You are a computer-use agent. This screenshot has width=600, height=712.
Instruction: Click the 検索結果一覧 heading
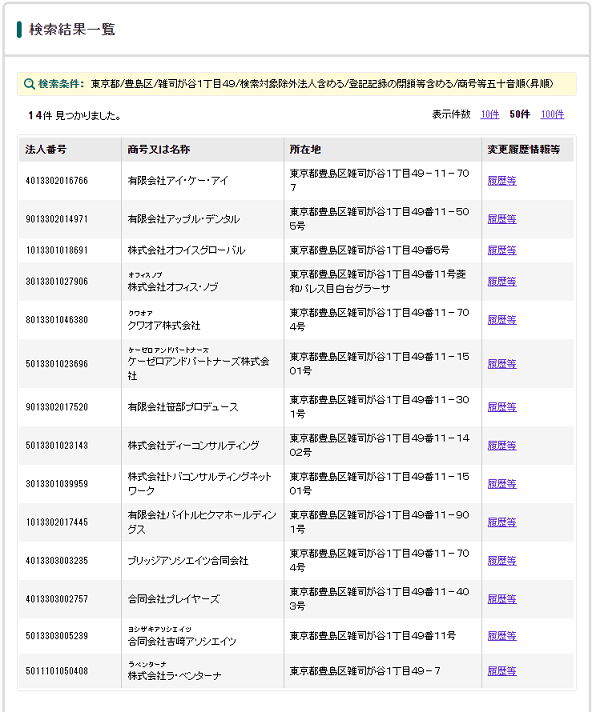coord(72,30)
